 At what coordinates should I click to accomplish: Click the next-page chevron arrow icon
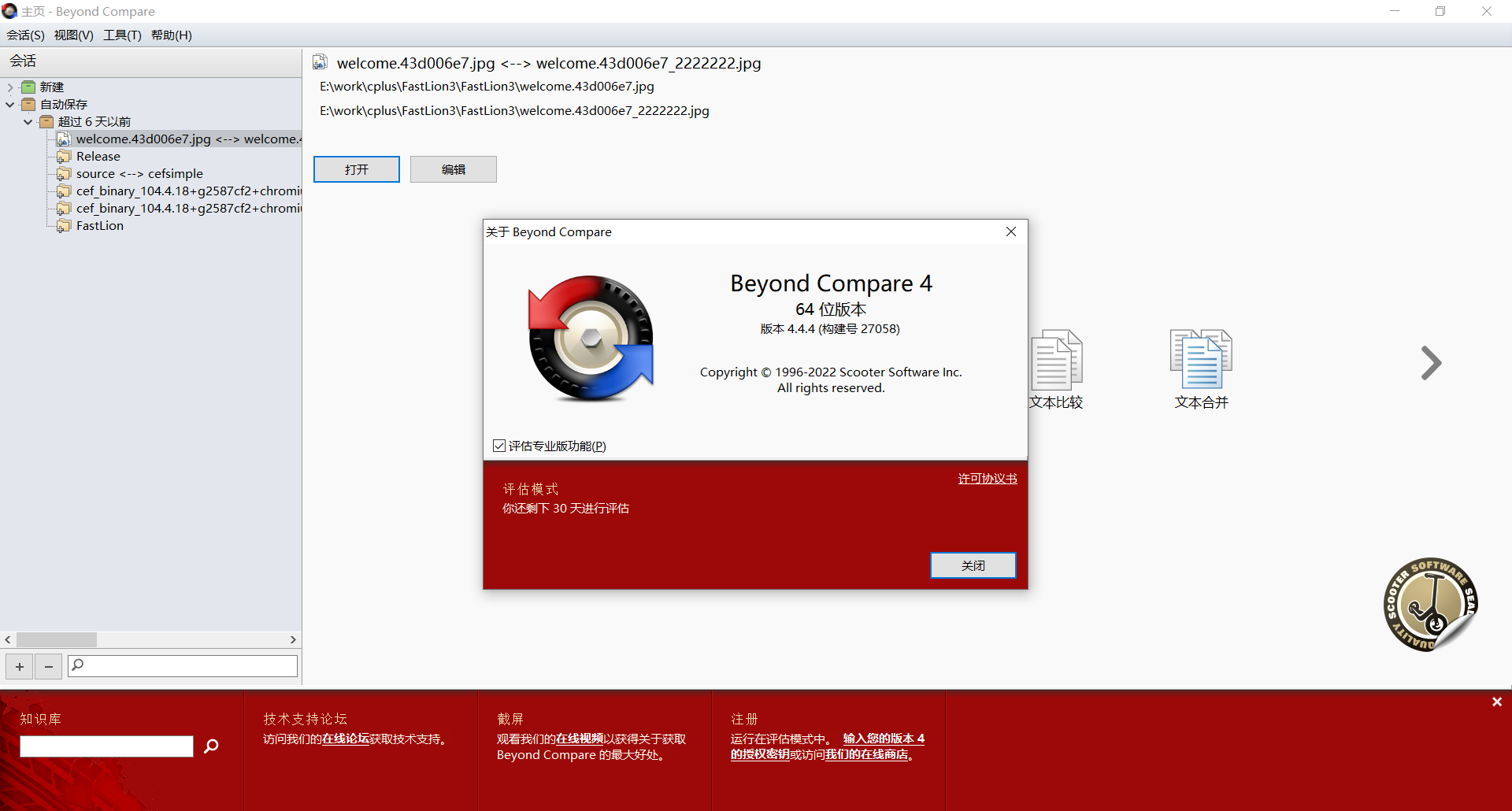pyautogui.click(x=1431, y=363)
